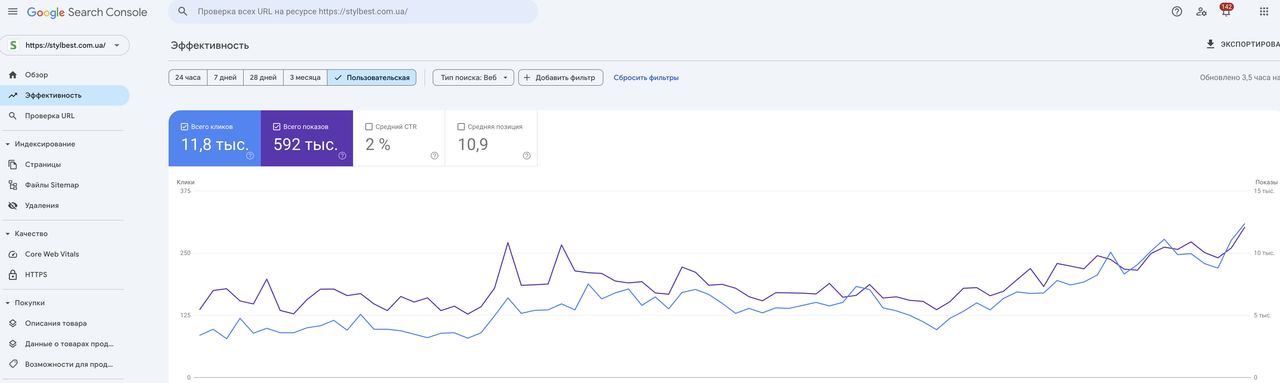Open users and permissions icon
The height and width of the screenshot is (383, 1280).
click(x=1201, y=12)
